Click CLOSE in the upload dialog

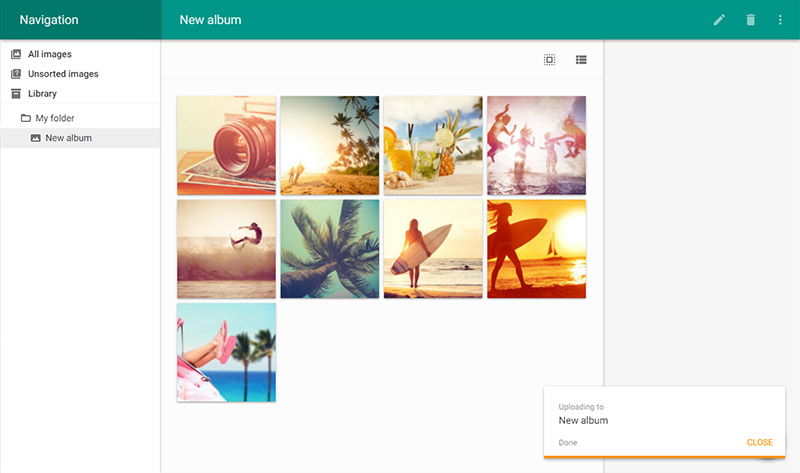[x=760, y=442]
